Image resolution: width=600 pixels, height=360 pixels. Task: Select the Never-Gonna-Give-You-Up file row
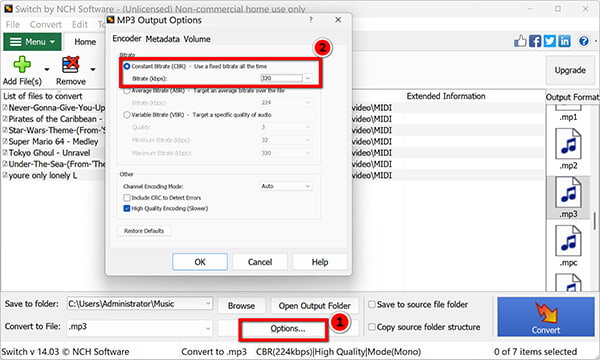[54, 108]
